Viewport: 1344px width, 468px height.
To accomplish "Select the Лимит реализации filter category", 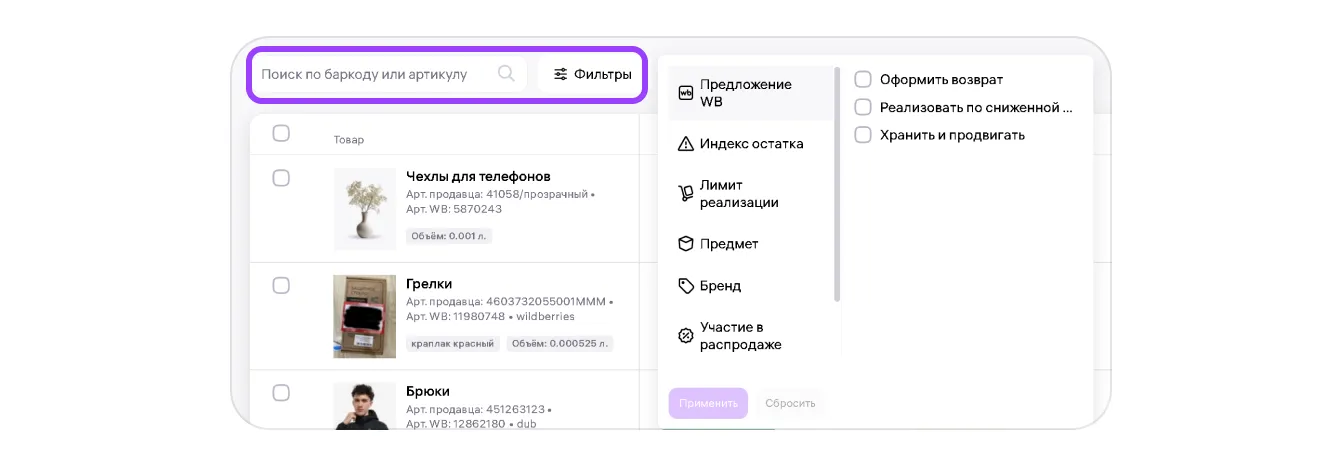I will tap(739, 194).
